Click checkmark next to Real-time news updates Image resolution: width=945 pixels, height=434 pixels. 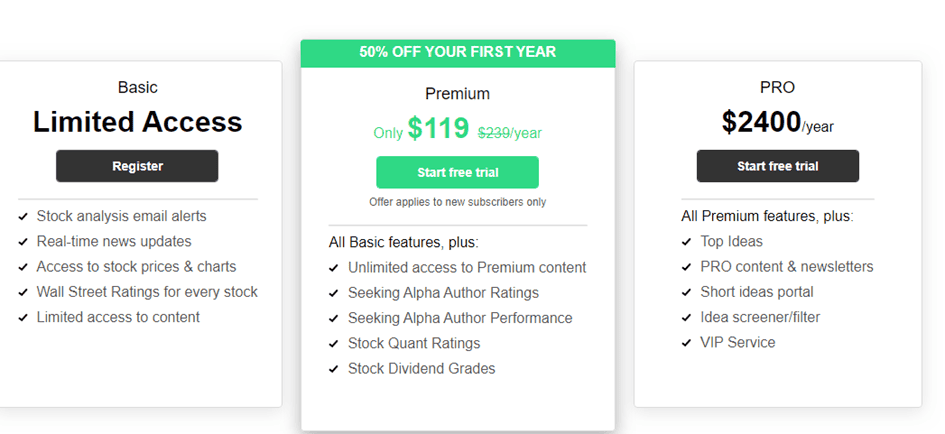pyautogui.click(x=23, y=242)
